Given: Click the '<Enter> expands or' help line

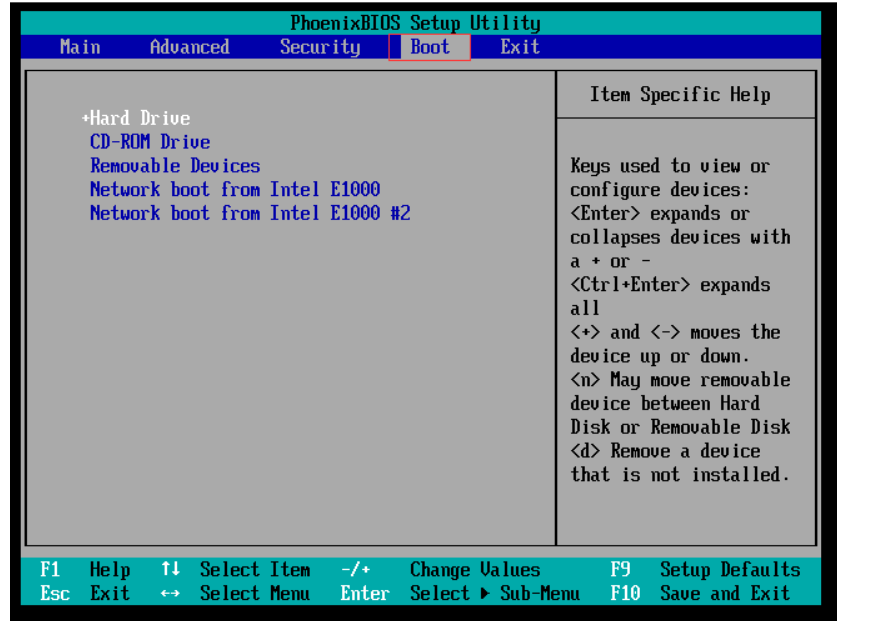Looking at the screenshot, I should [660, 213].
